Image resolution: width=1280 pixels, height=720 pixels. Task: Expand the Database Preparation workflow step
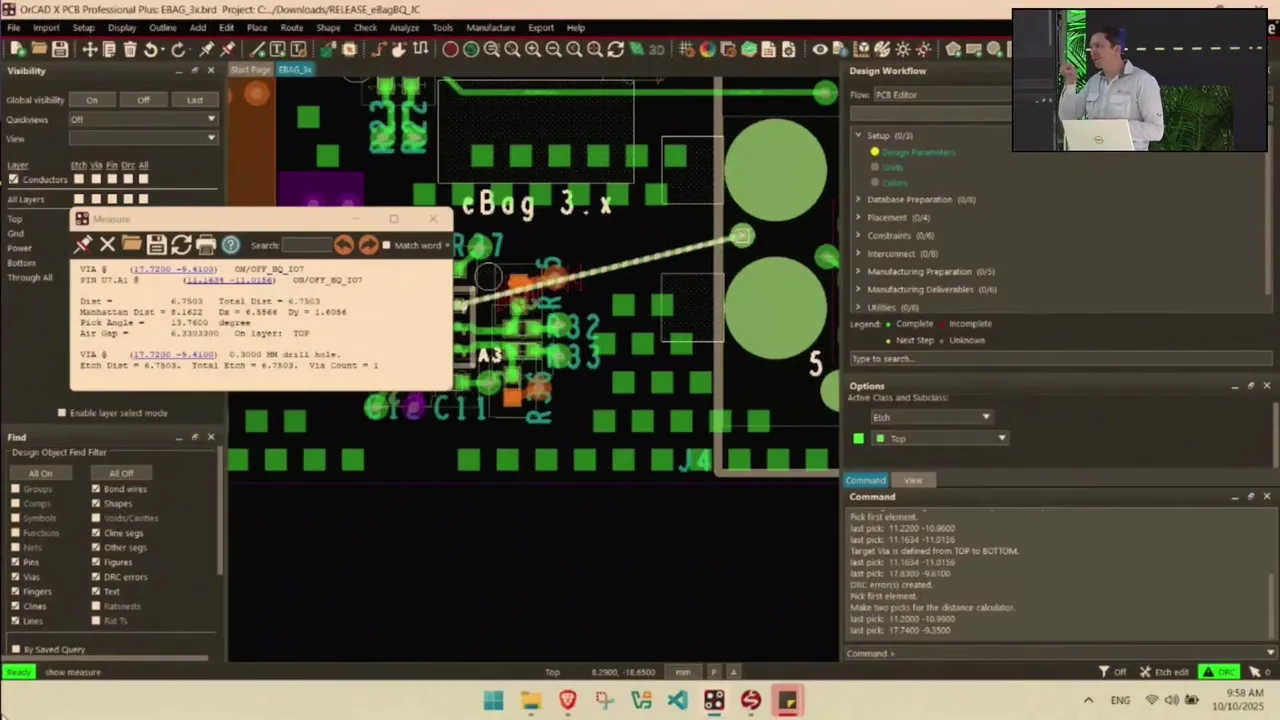(x=858, y=199)
